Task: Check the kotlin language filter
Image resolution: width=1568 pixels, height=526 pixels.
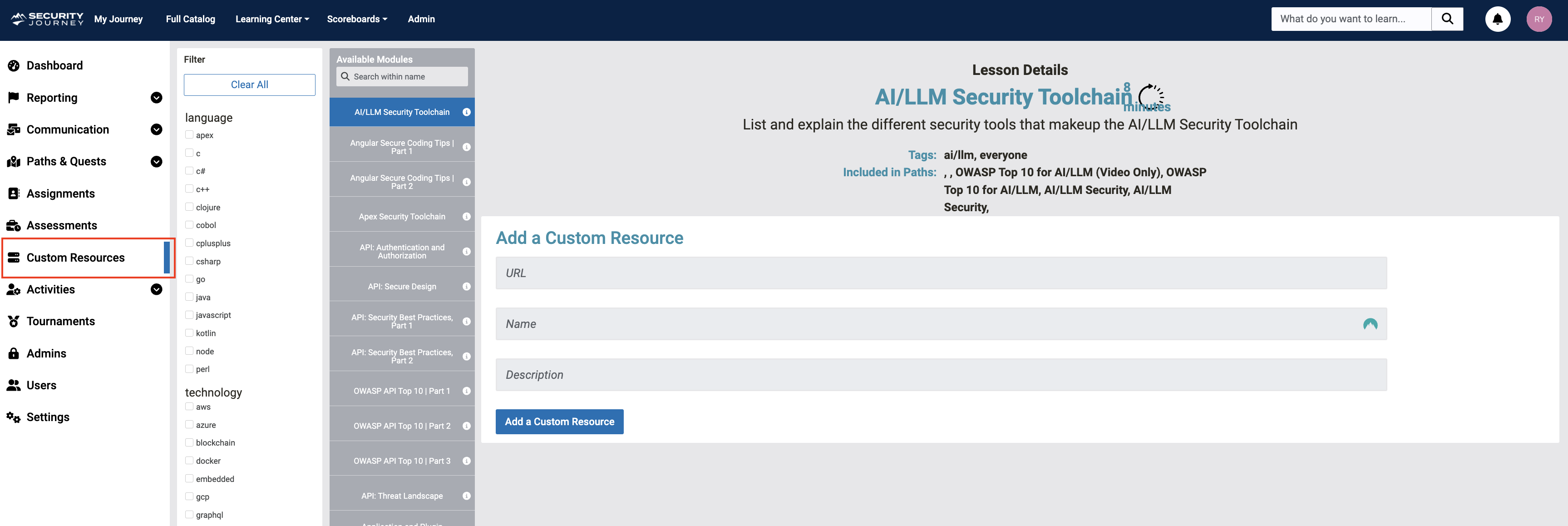Action: (x=189, y=333)
